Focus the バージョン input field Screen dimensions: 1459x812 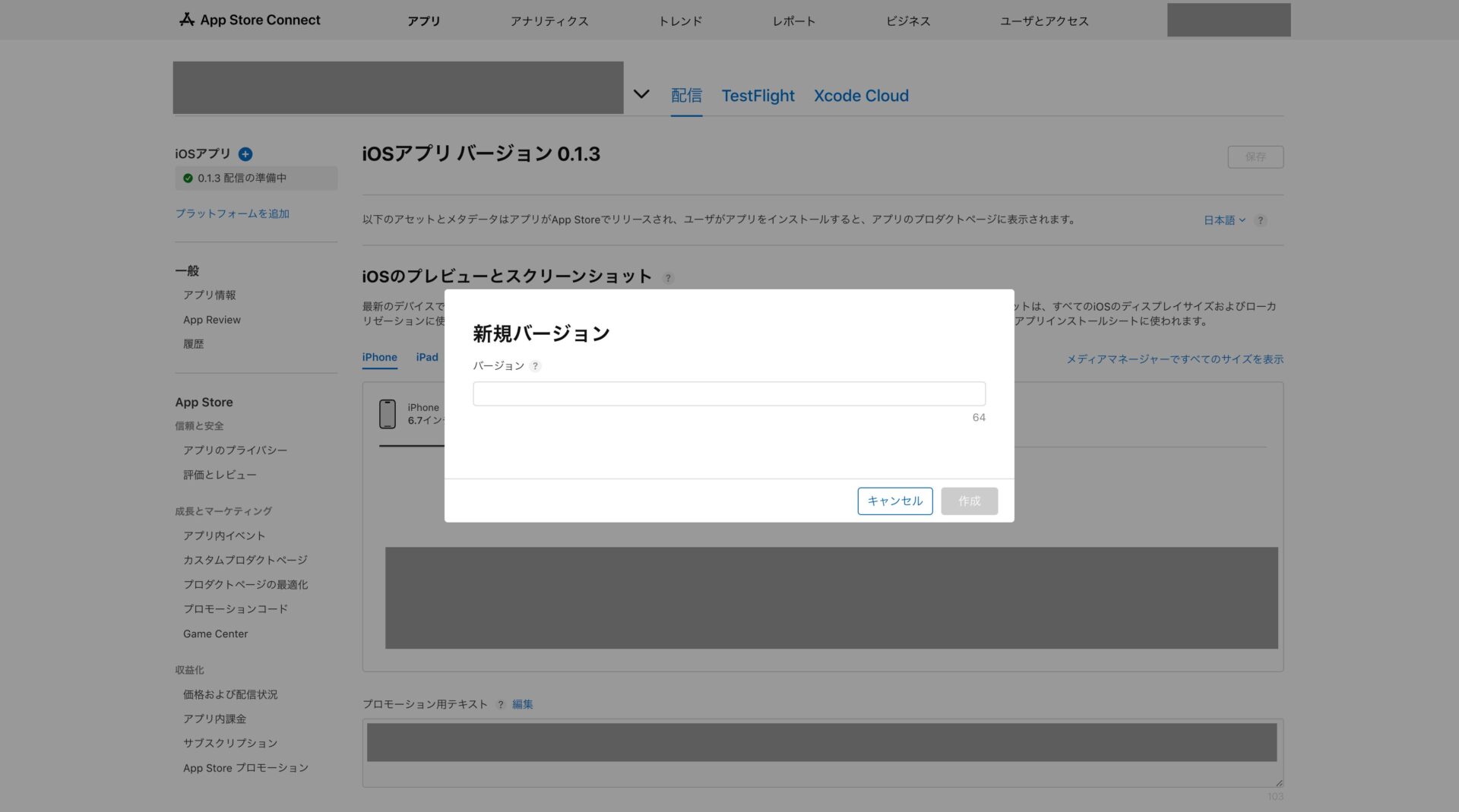click(729, 393)
